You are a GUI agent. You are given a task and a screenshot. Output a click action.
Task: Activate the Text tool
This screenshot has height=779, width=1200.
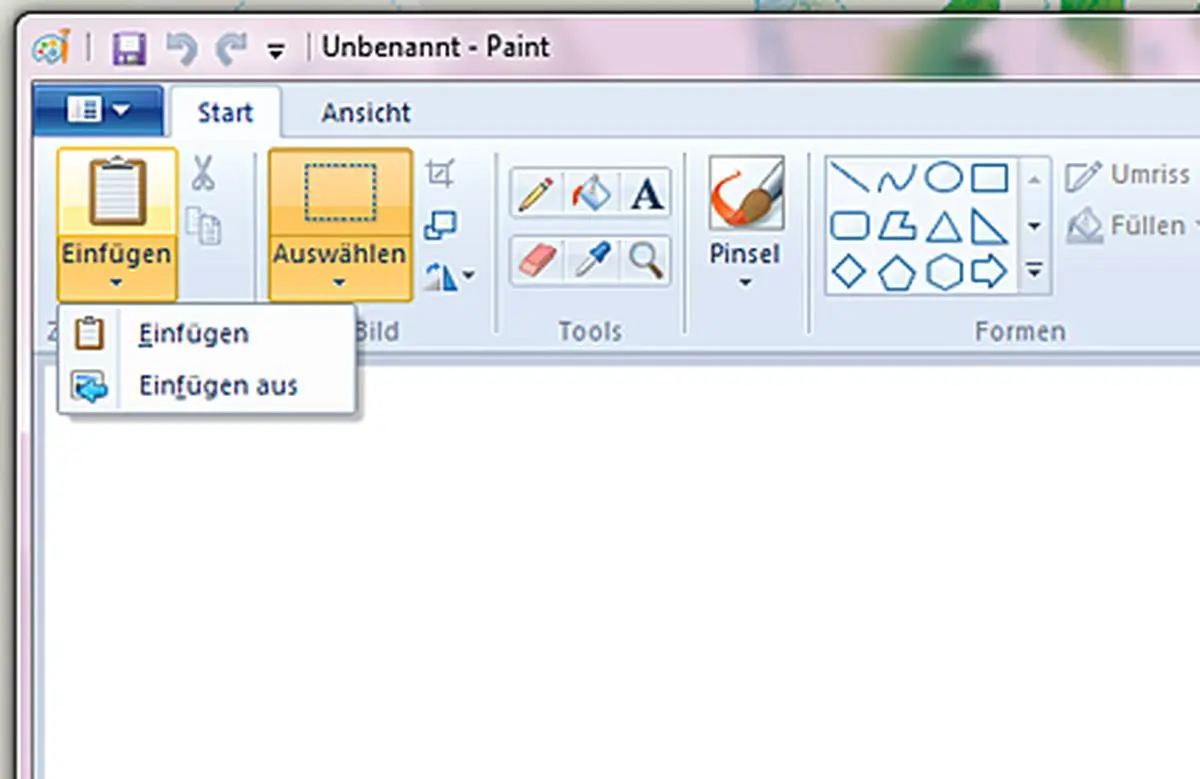point(645,193)
